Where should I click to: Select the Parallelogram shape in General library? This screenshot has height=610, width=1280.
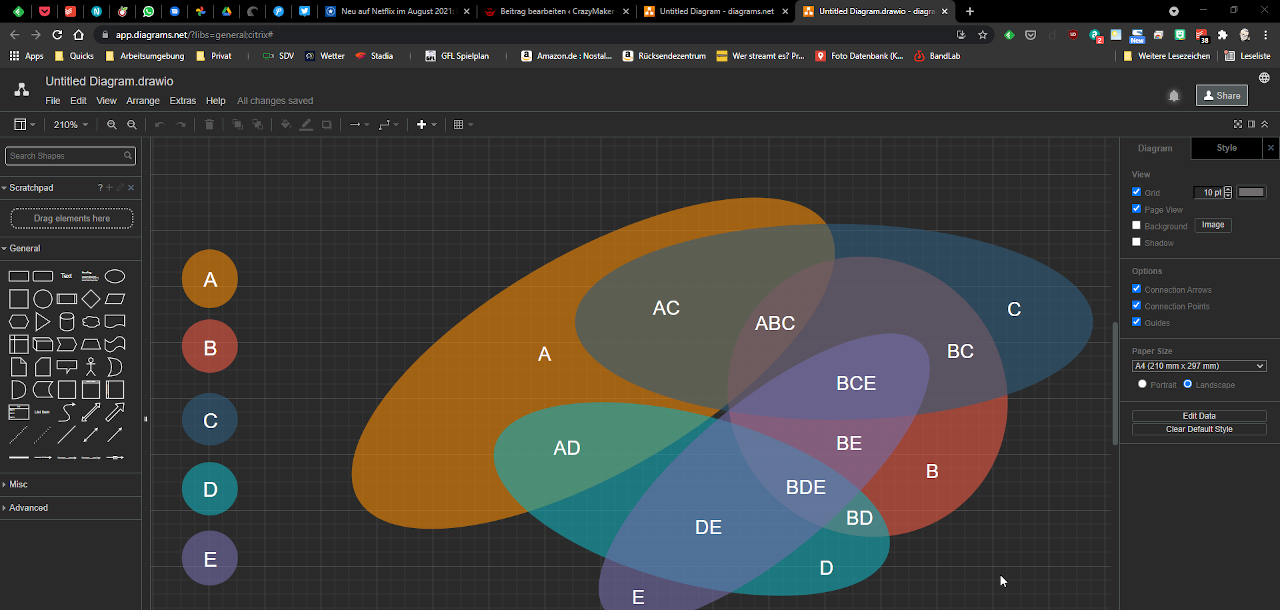tap(115, 299)
